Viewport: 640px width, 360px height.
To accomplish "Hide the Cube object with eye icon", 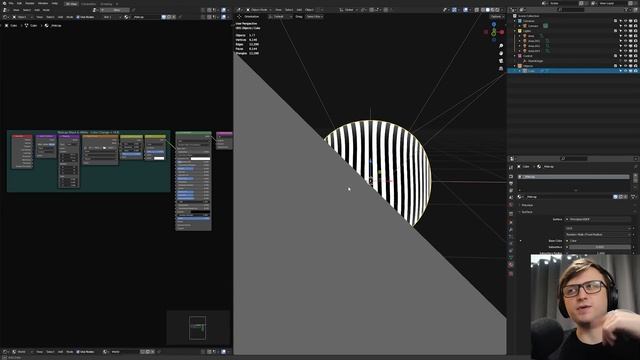I will pyautogui.click(x=625, y=71).
